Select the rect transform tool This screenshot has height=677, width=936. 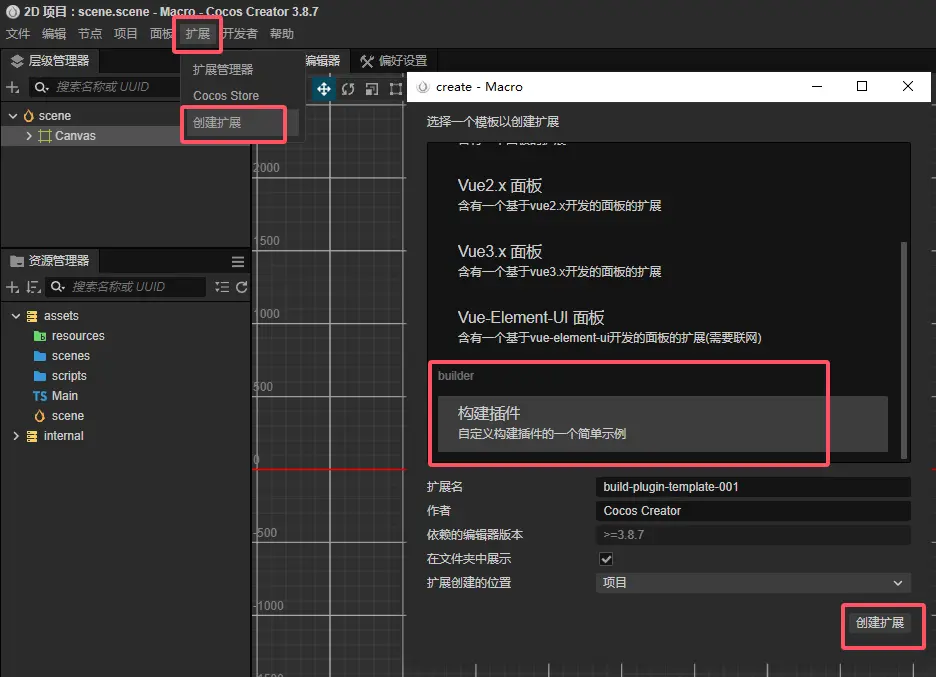point(396,90)
